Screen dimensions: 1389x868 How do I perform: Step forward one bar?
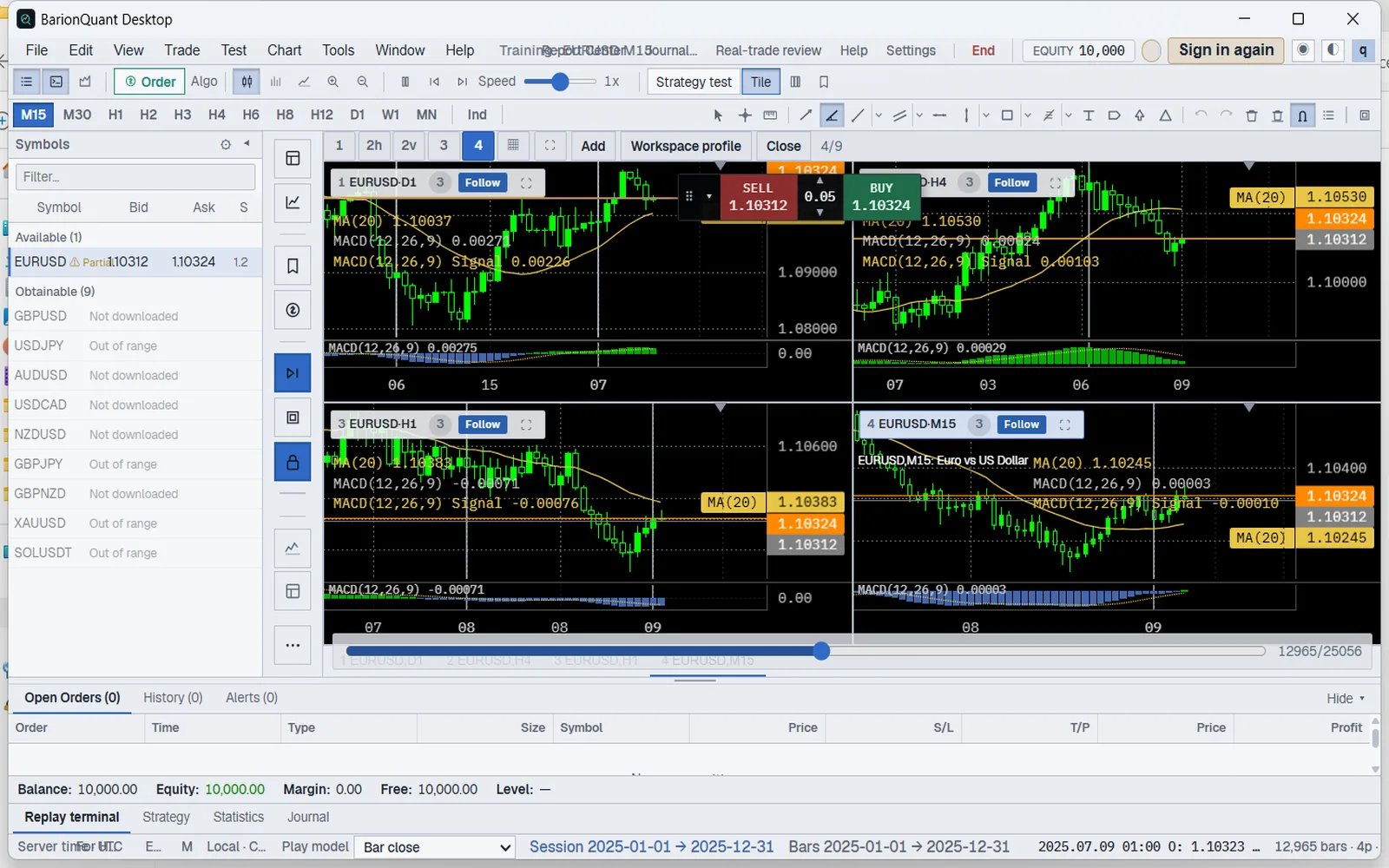click(463, 82)
